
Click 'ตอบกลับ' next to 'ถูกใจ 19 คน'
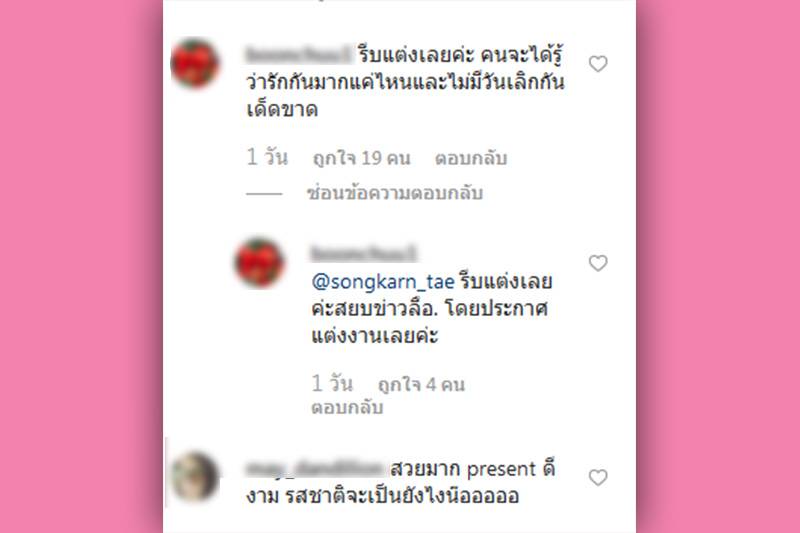click(470, 158)
